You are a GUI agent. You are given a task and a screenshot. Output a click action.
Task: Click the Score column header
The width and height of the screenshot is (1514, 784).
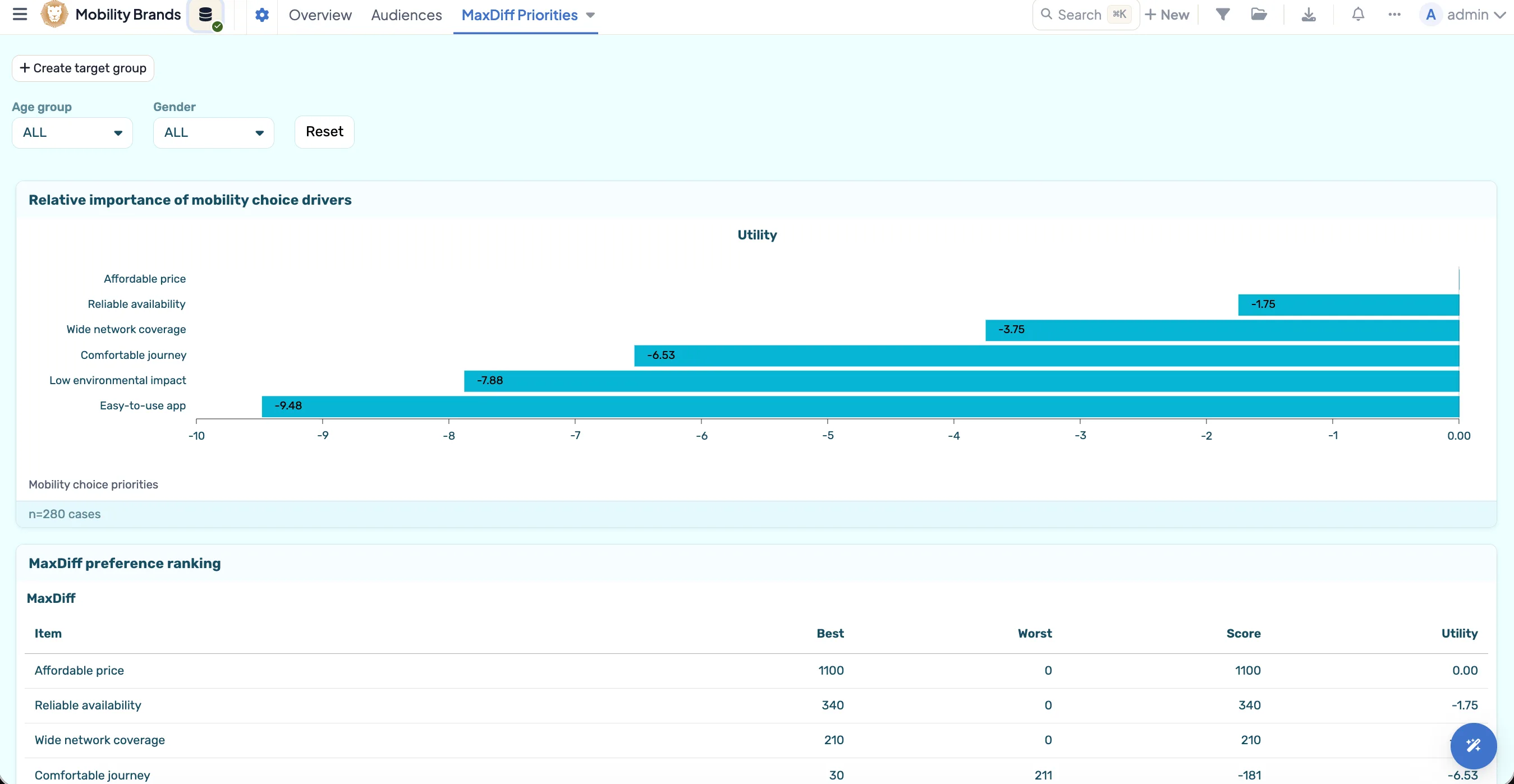(1243, 633)
